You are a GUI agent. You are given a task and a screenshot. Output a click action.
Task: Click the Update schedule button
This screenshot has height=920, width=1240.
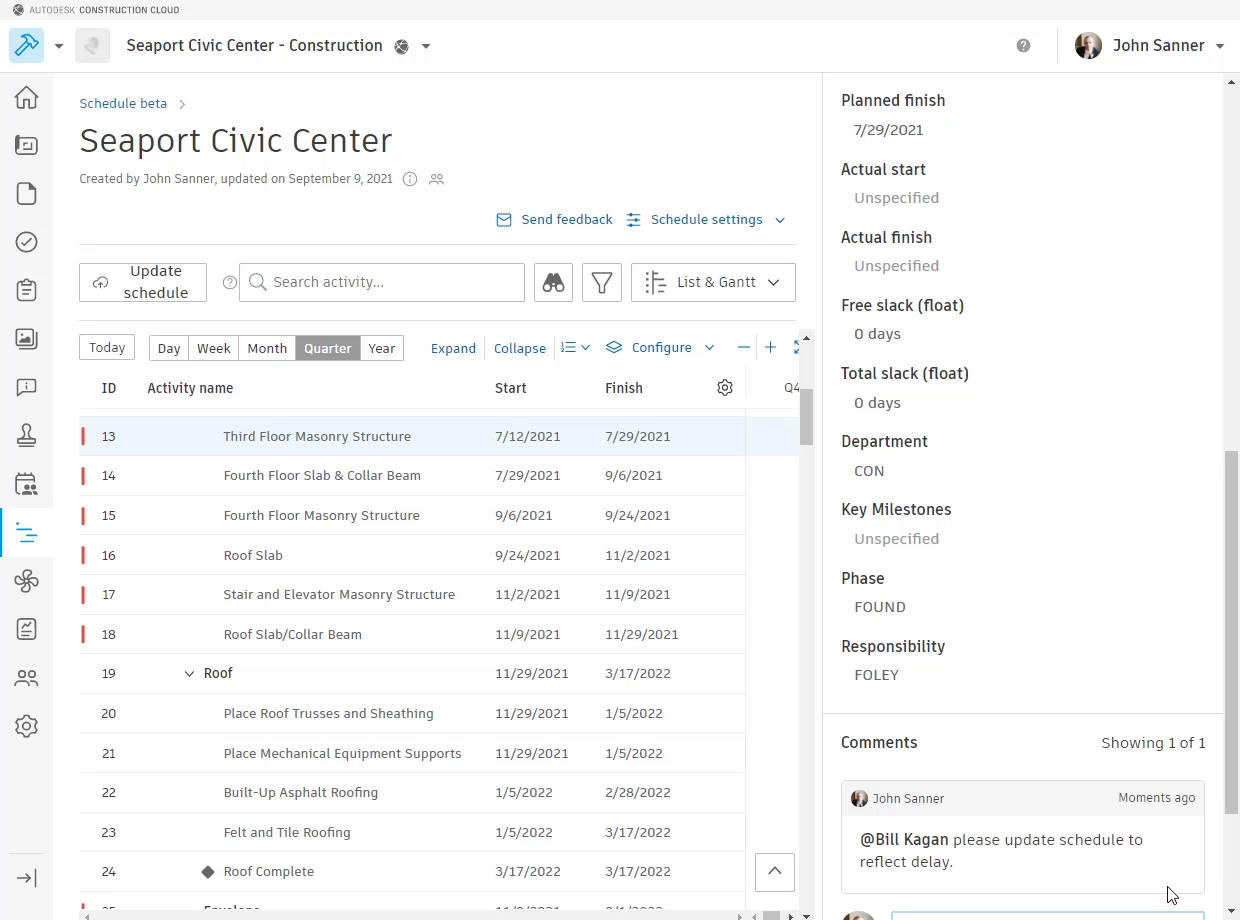(143, 283)
